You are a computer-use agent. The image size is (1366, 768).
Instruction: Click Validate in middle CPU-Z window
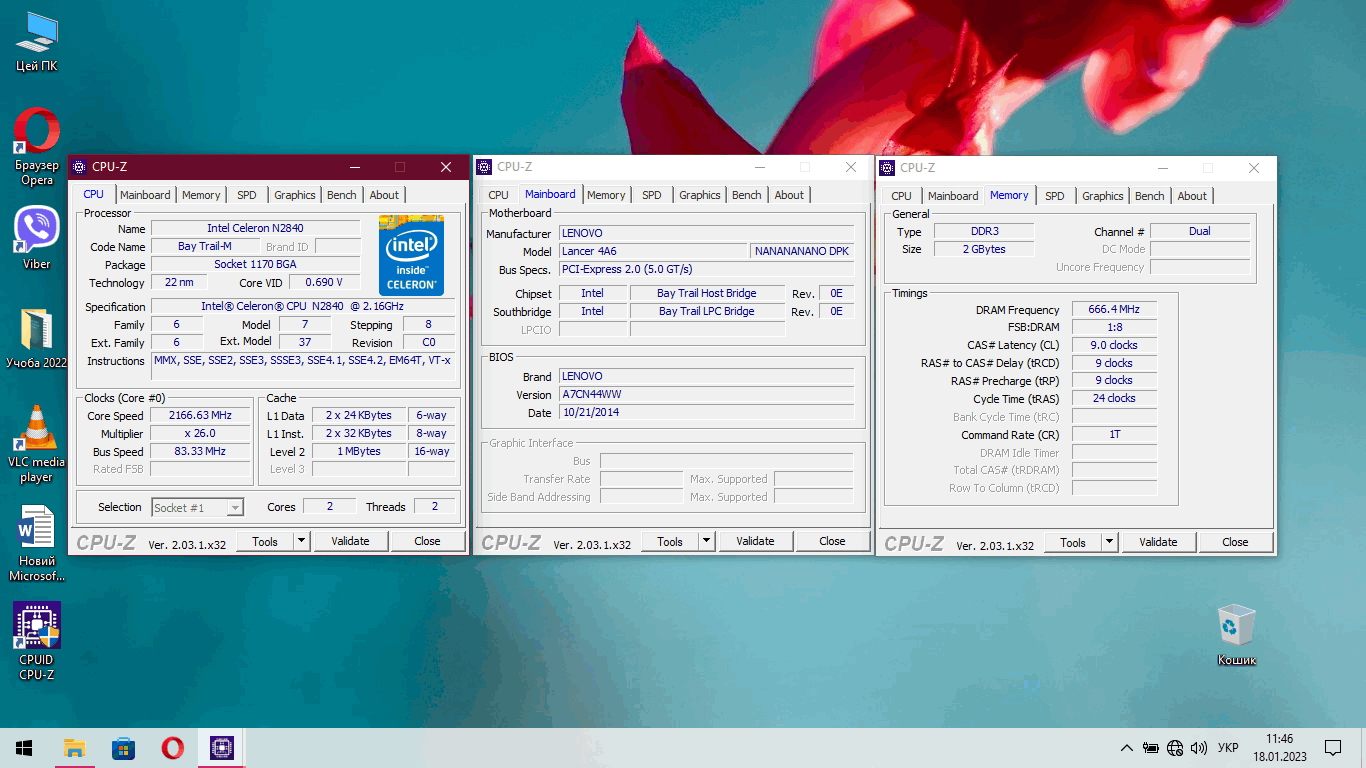[x=755, y=541]
